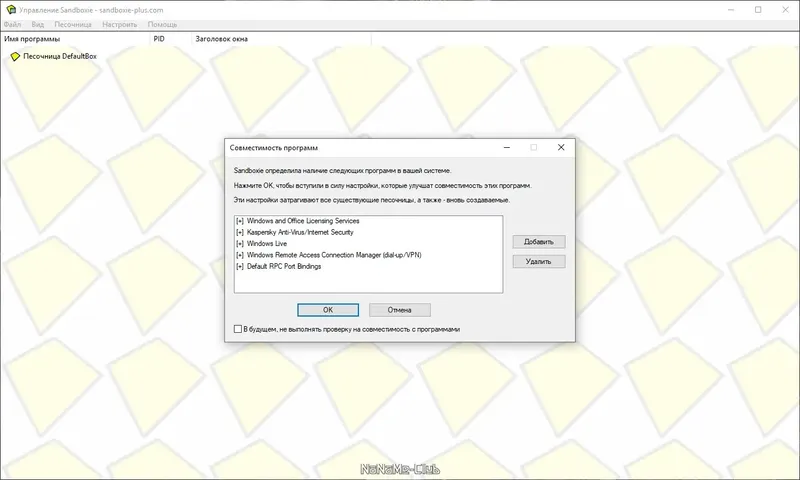Click the Sandboxie app icon in title bar
The width and height of the screenshot is (800, 480).
10,10
